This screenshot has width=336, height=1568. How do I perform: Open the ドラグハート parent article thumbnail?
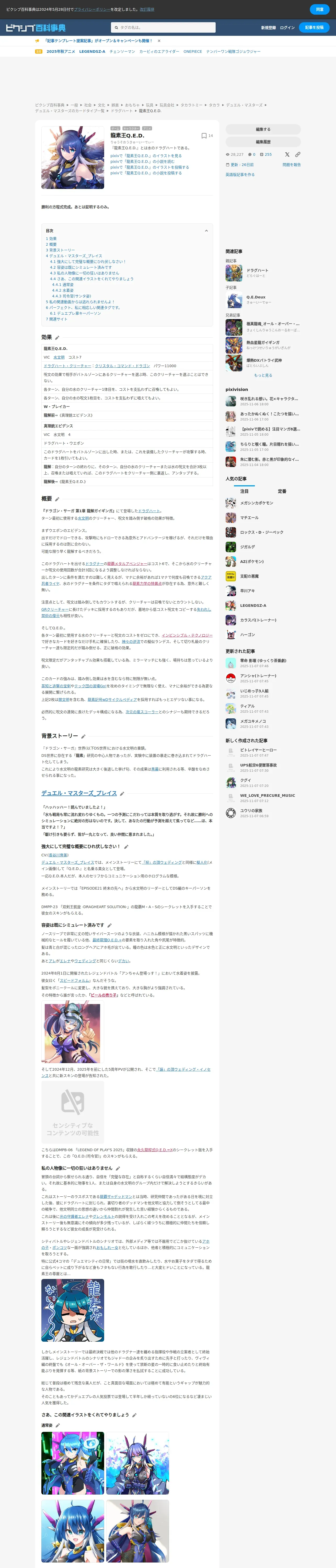click(x=234, y=273)
